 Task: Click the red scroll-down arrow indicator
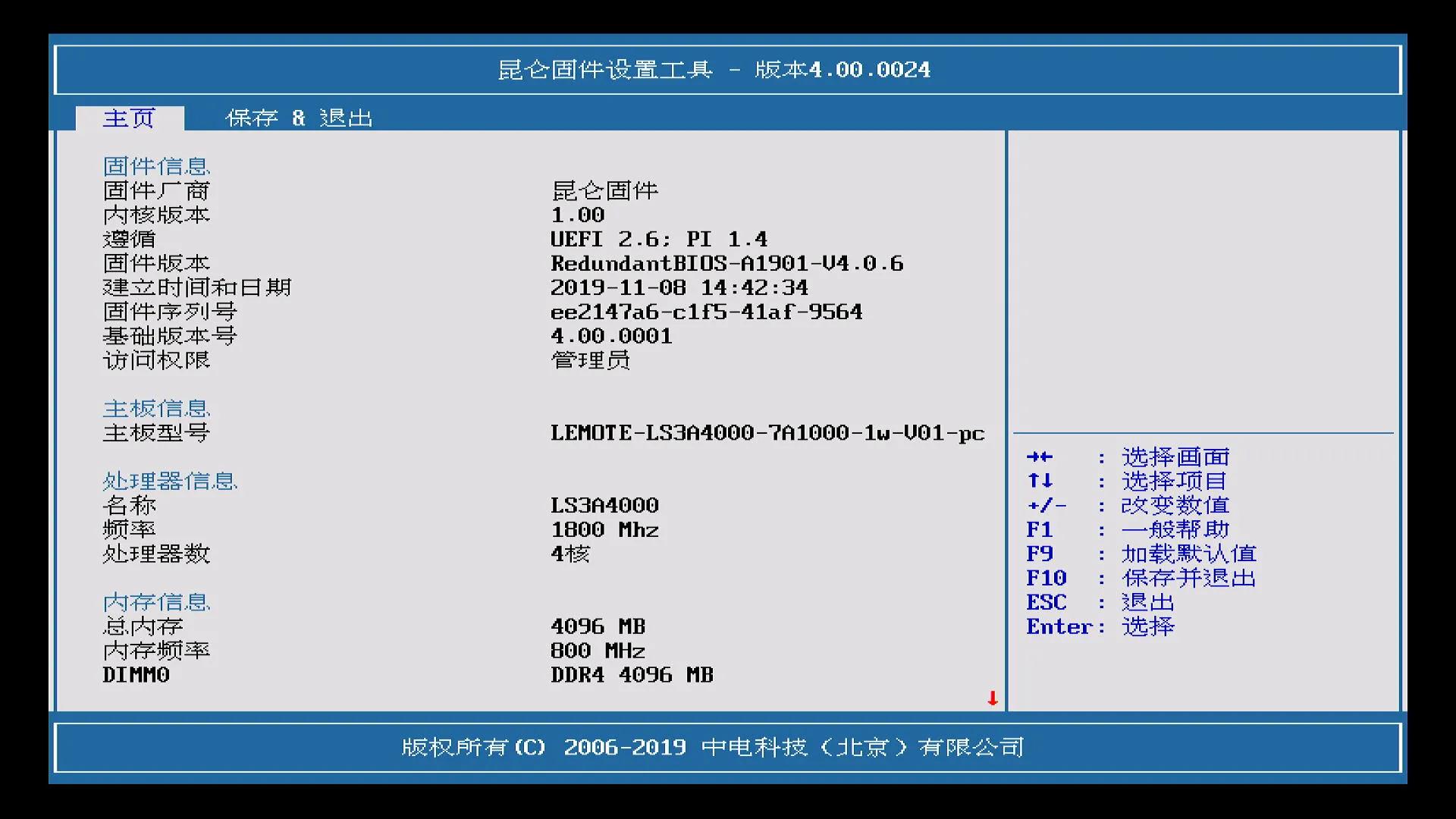(992, 698)
